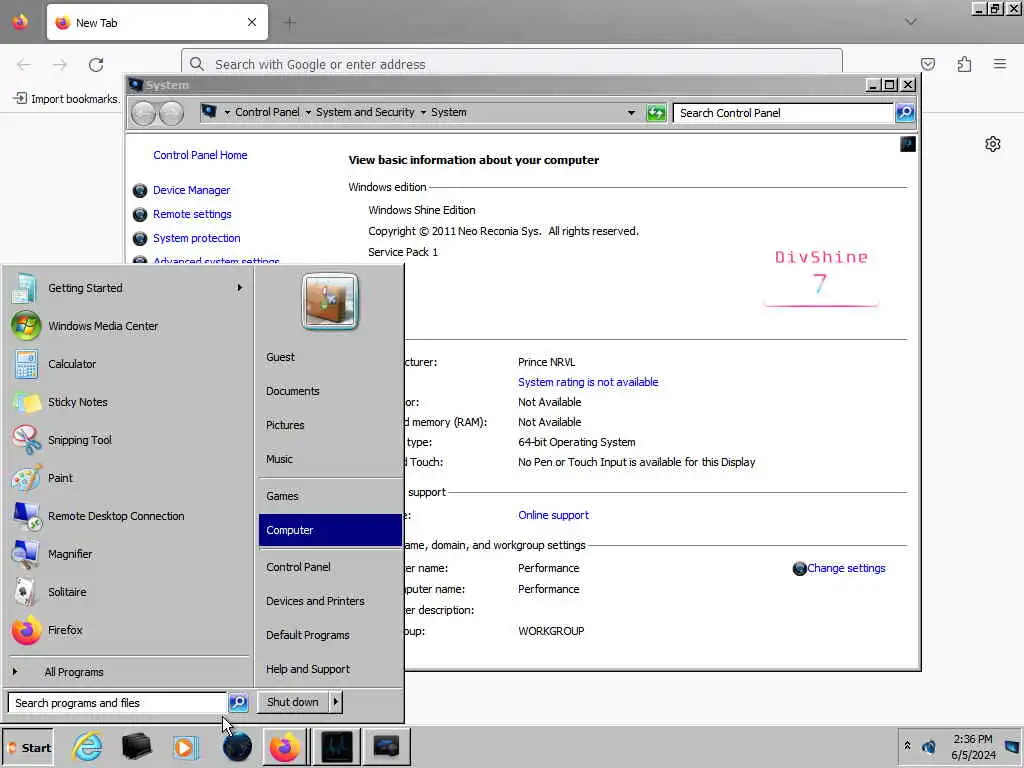Click System and Security breadcrumb
The height and width of the screenshot is (768, 1024).
(x=365, y=112)
